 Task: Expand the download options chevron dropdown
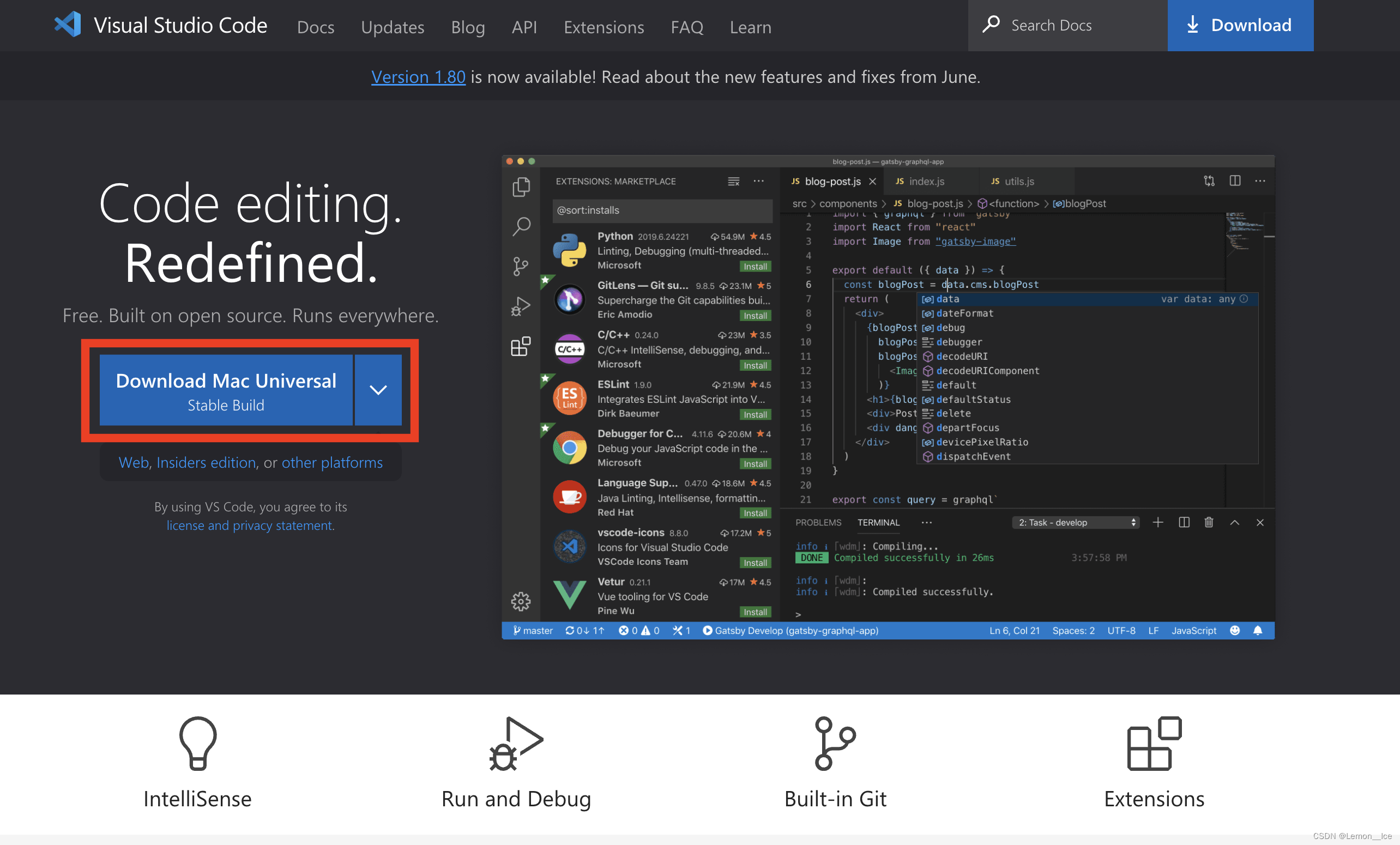[x=378, y=390]
